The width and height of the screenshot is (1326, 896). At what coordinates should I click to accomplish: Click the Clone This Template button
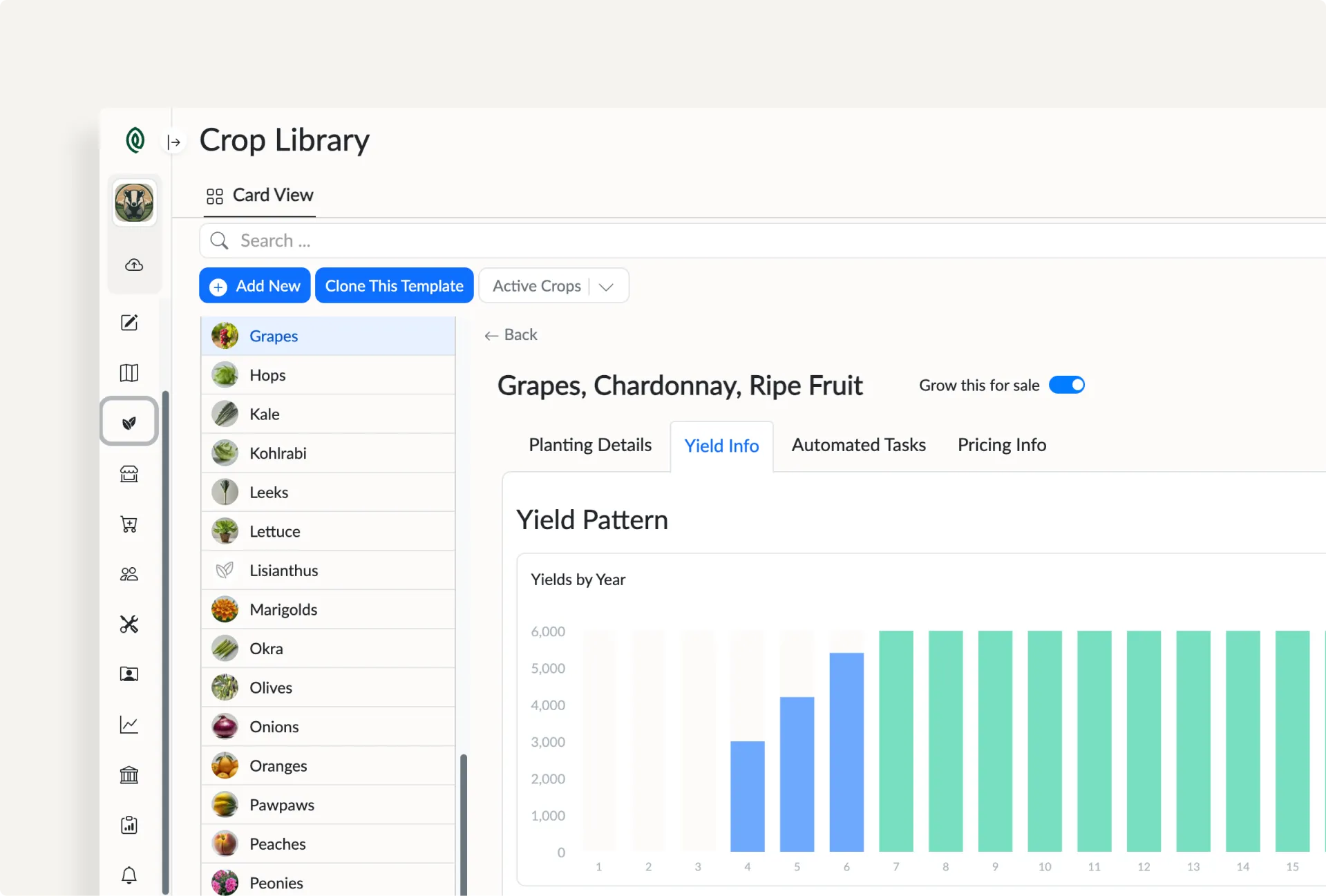(x=394, y=285)
